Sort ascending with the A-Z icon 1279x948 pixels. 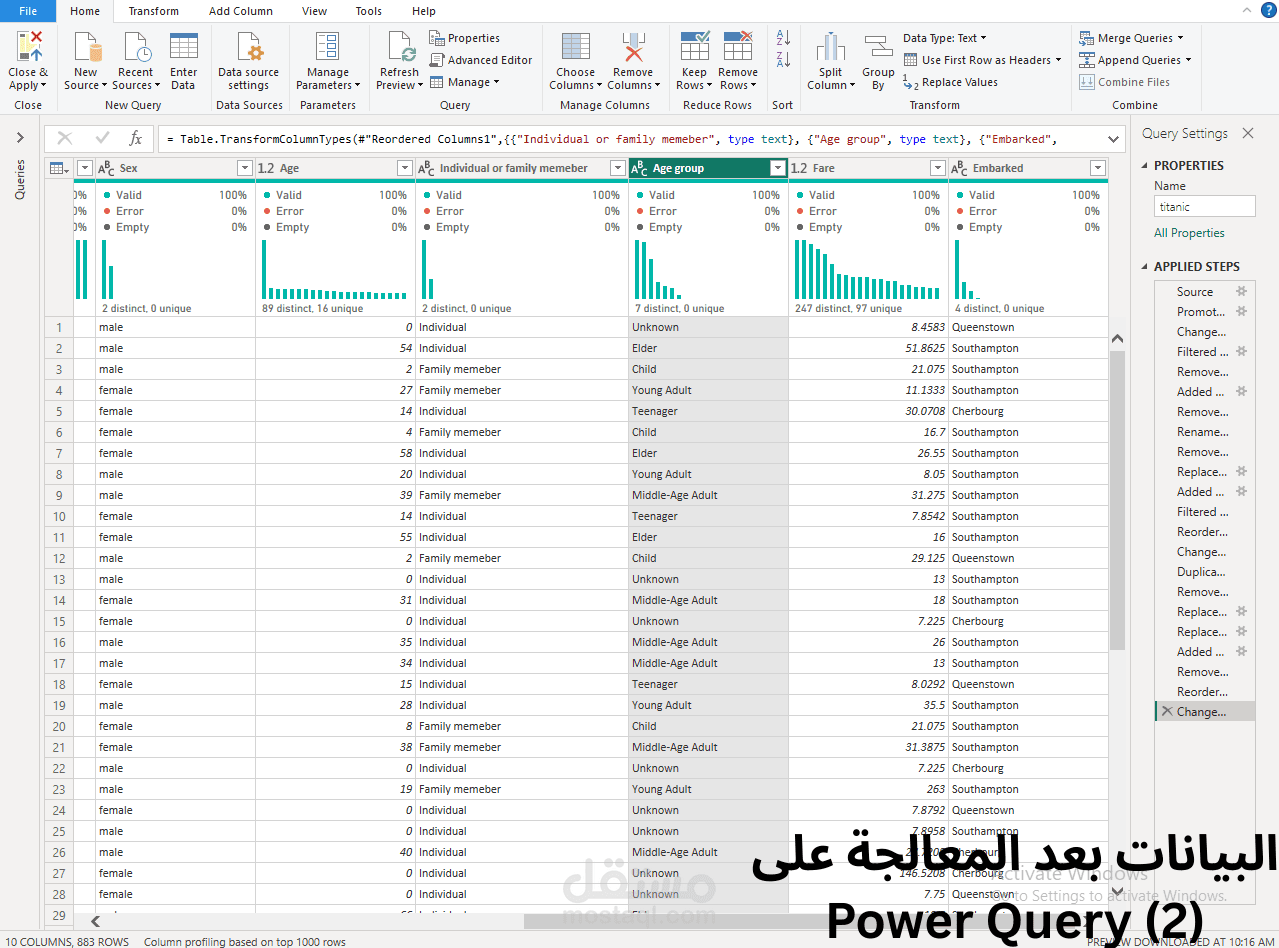(783, 38)
